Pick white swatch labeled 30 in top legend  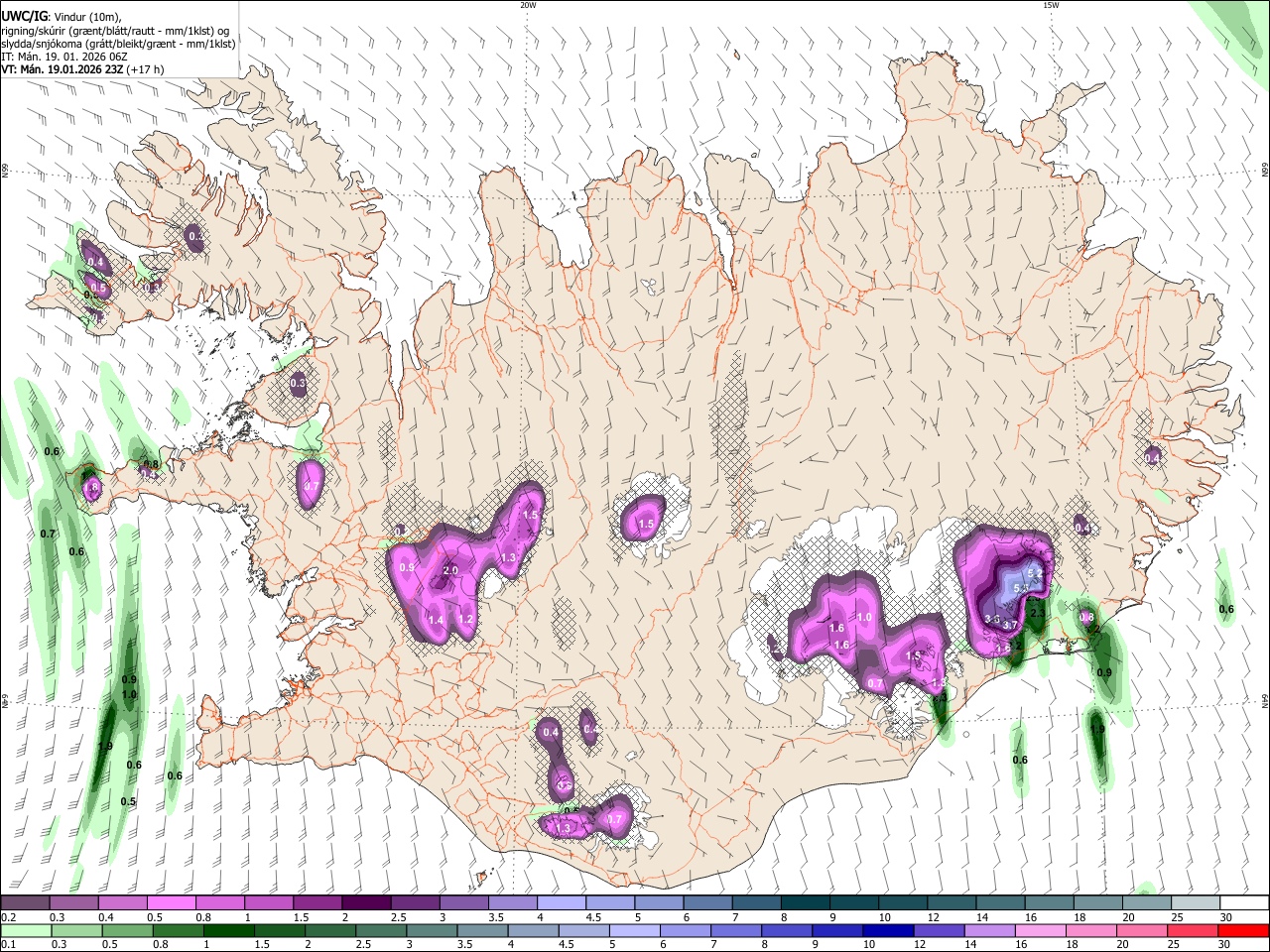(1244, 902)
